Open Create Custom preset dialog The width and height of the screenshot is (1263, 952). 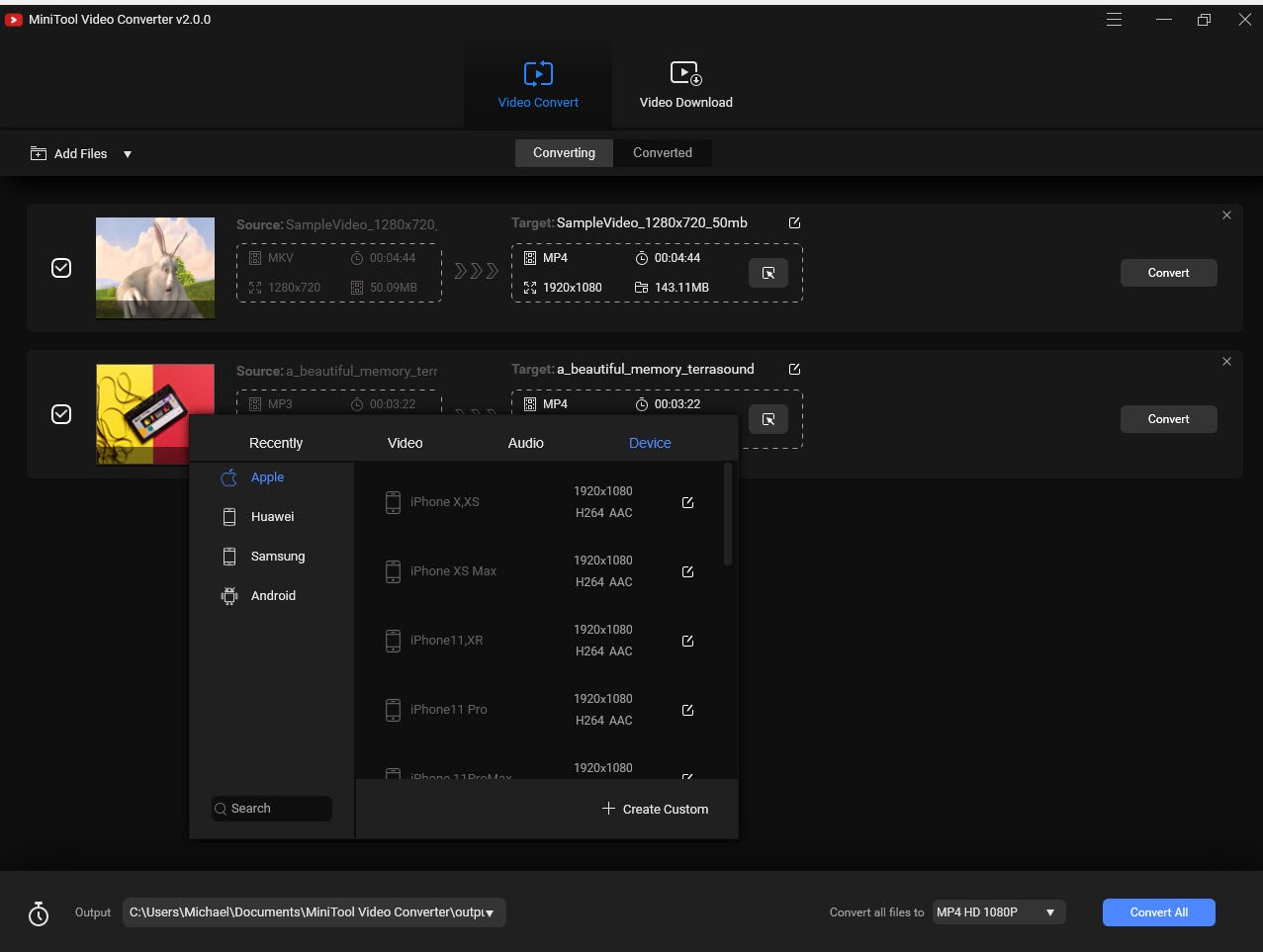(x=655, y=809)
